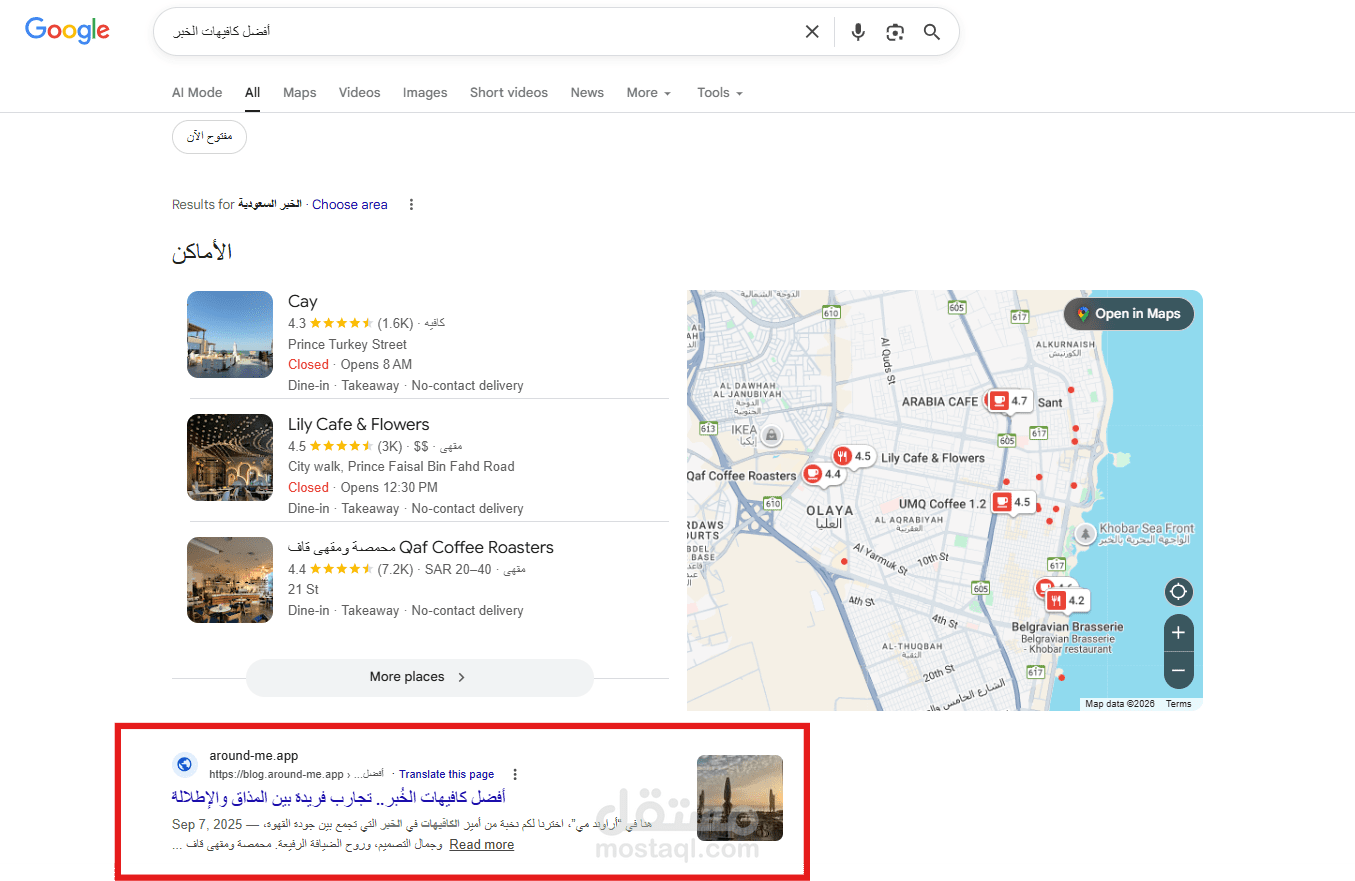Click the Opens 12:30 PM hours text
The width and height of the screenshot is (1355, 881).
pos(389,487)
